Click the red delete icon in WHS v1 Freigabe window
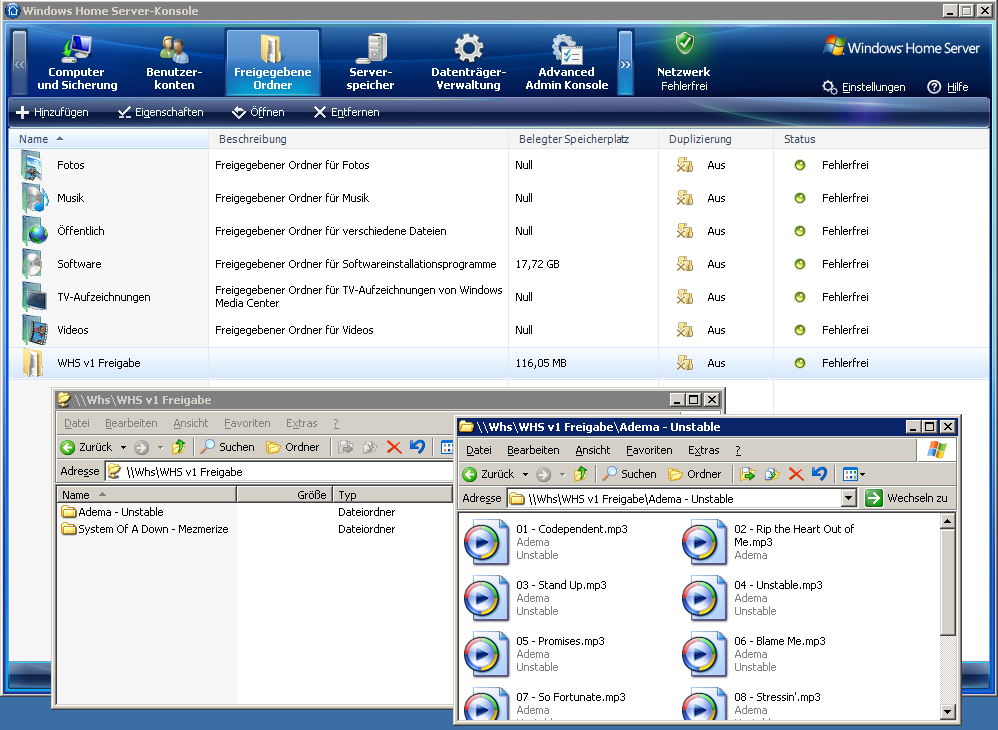 (x=394, y=447)
